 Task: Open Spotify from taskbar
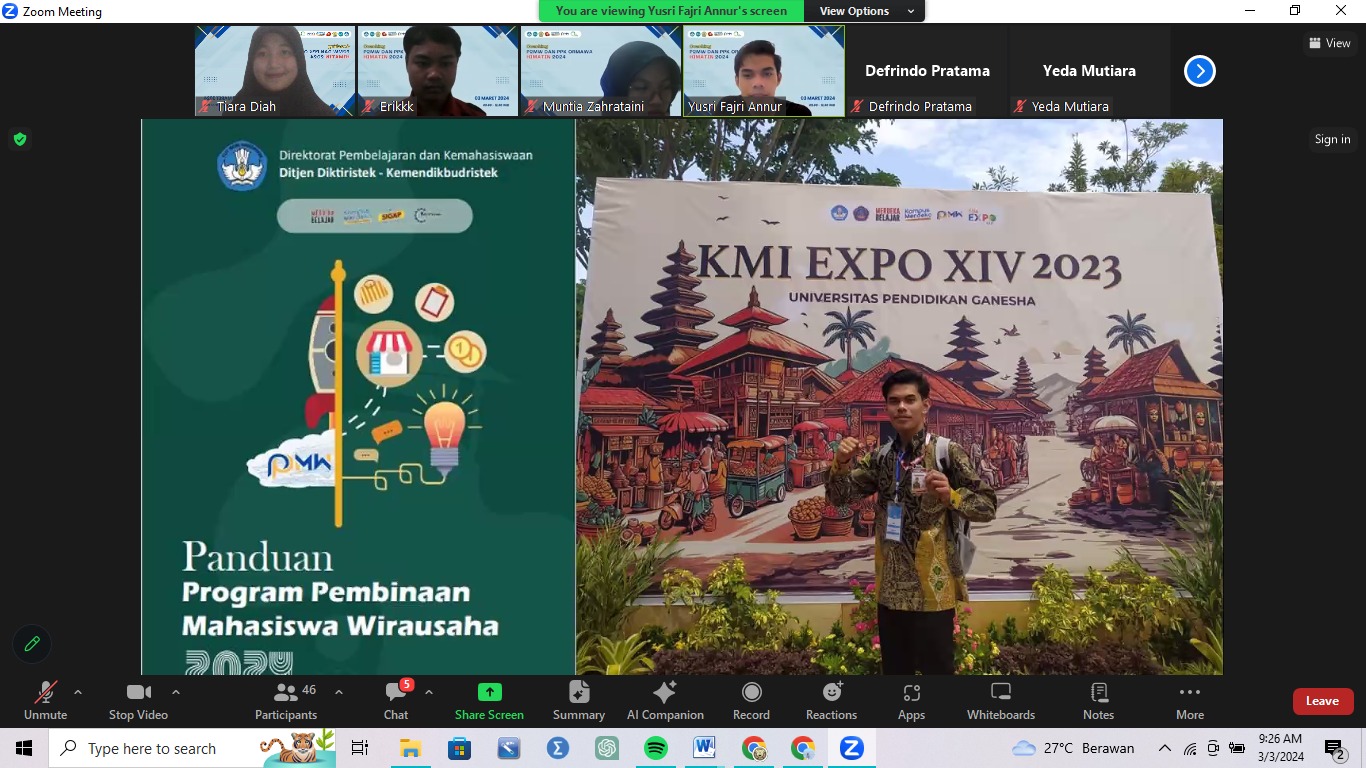click(x=656, y=748)
